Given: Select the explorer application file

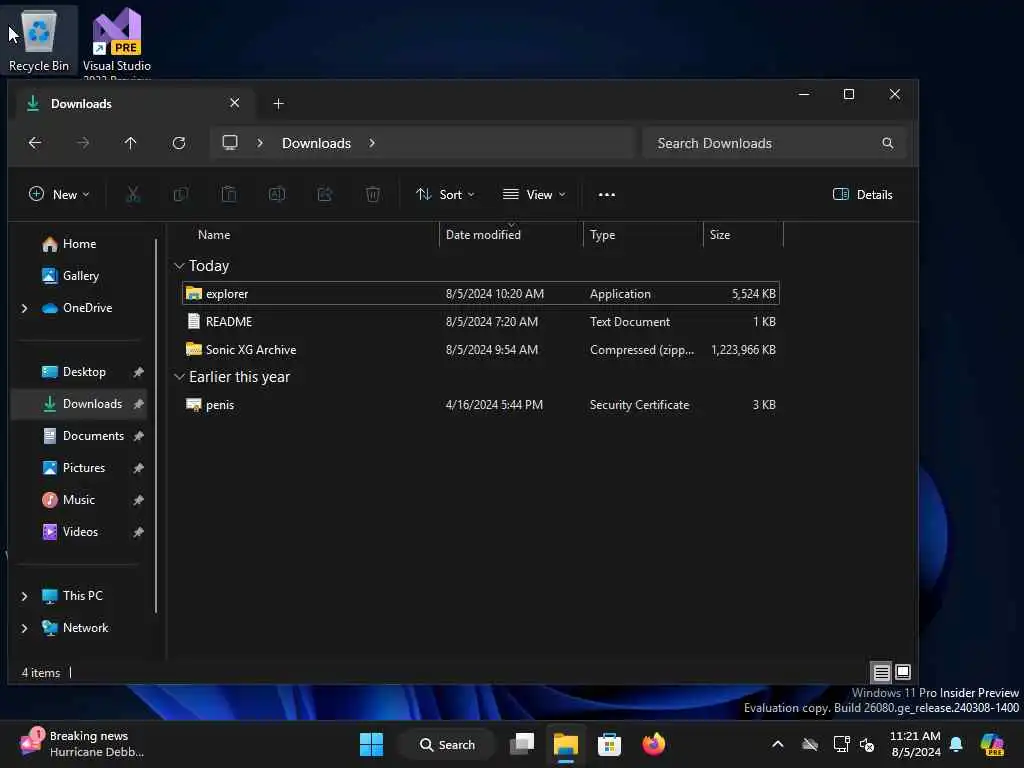Looking at the screenshot, I should 481,293.
